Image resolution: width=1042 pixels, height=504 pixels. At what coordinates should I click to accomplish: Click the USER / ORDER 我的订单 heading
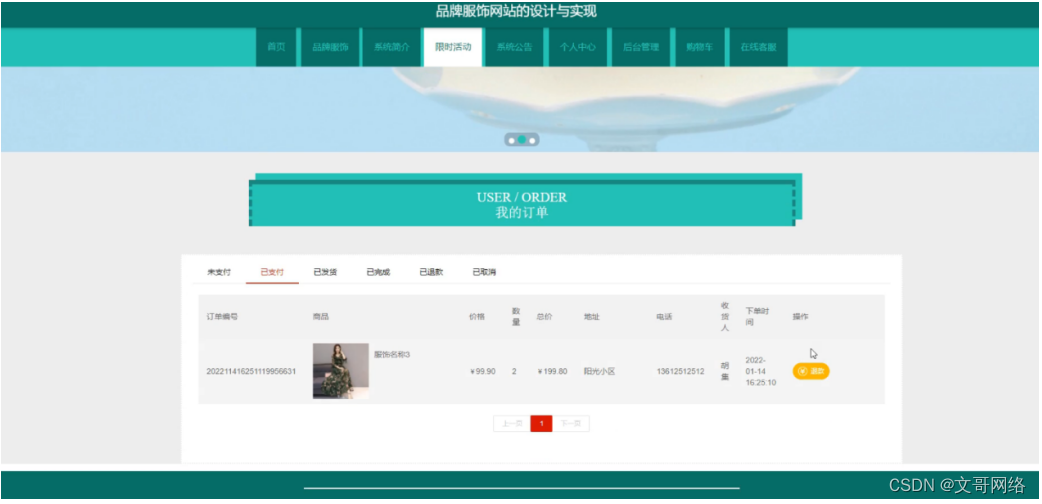[522, 205]
